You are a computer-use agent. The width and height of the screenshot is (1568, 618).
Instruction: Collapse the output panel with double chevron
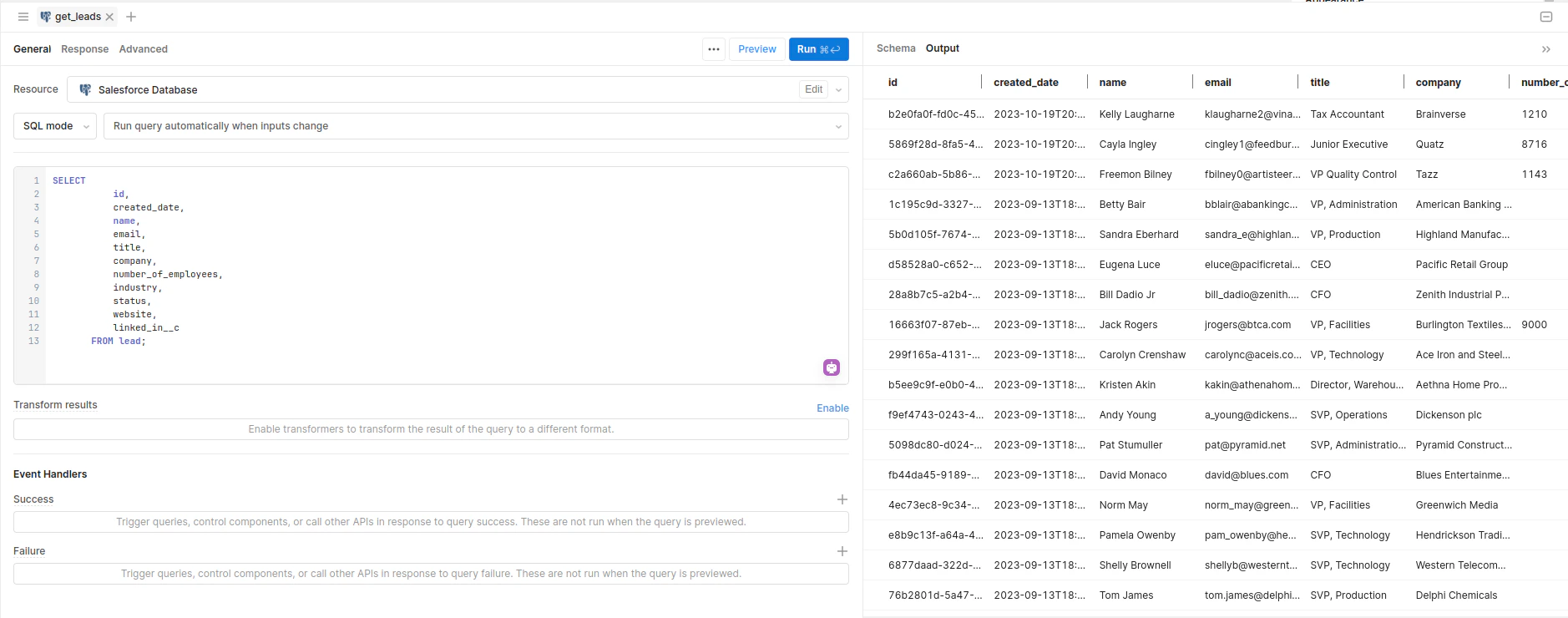click(1546, 49)
